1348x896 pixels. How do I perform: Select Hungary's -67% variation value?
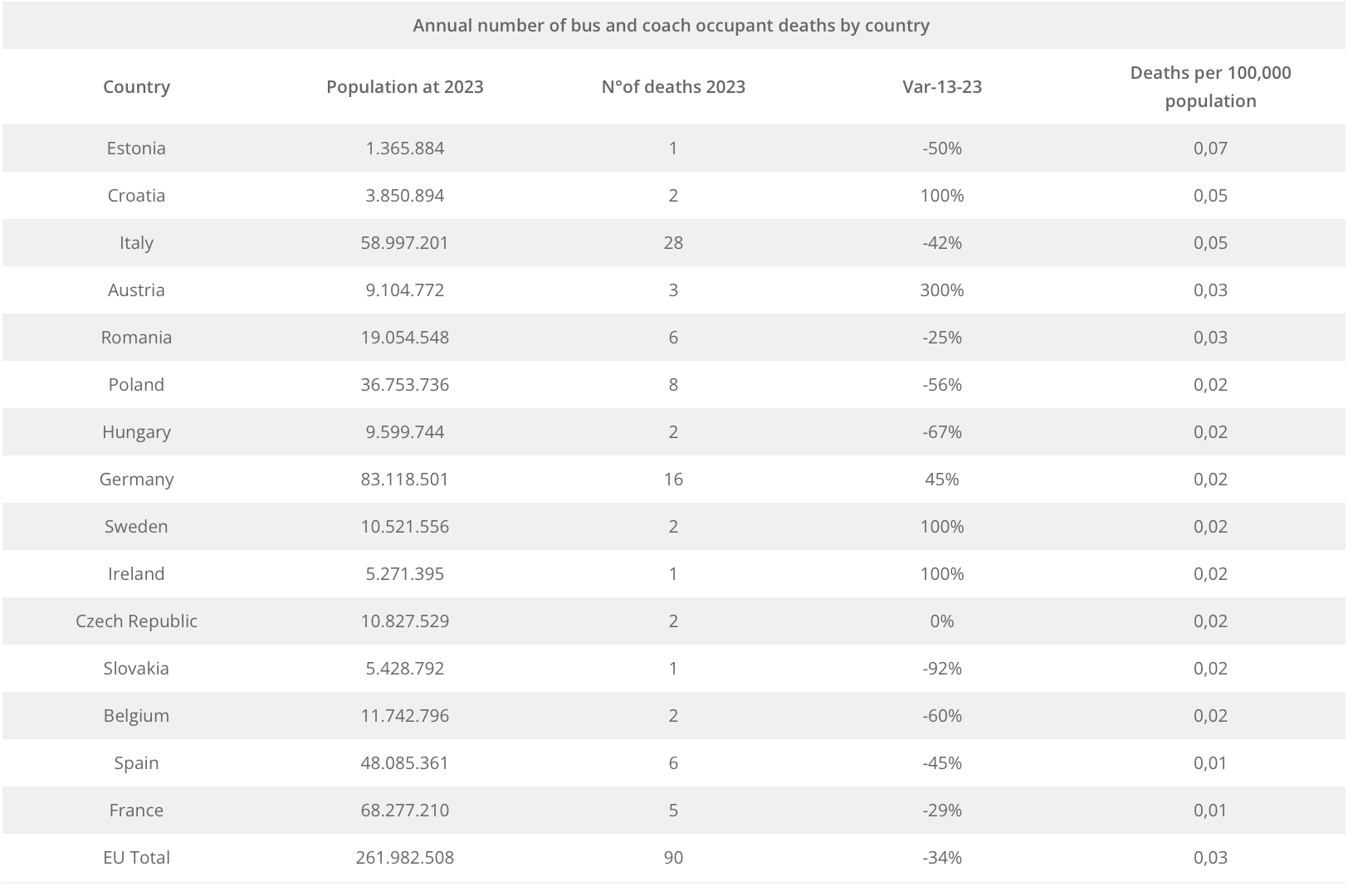pos(942,432)
